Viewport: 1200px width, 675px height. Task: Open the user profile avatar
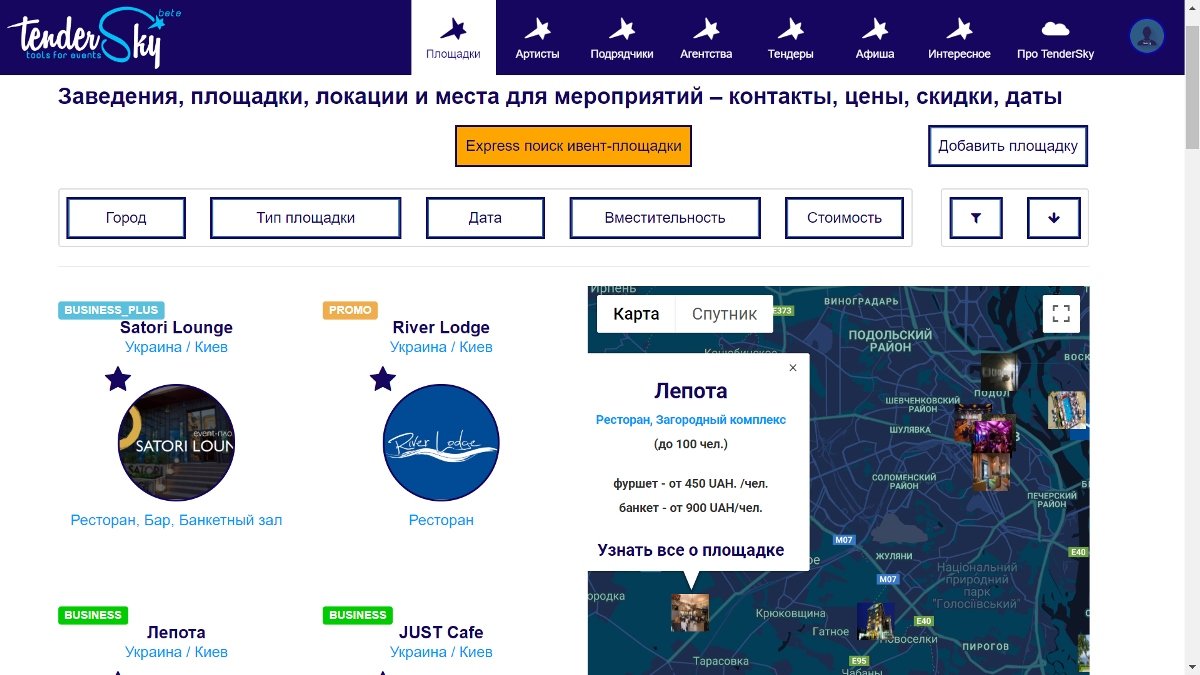pos(1146,36)
